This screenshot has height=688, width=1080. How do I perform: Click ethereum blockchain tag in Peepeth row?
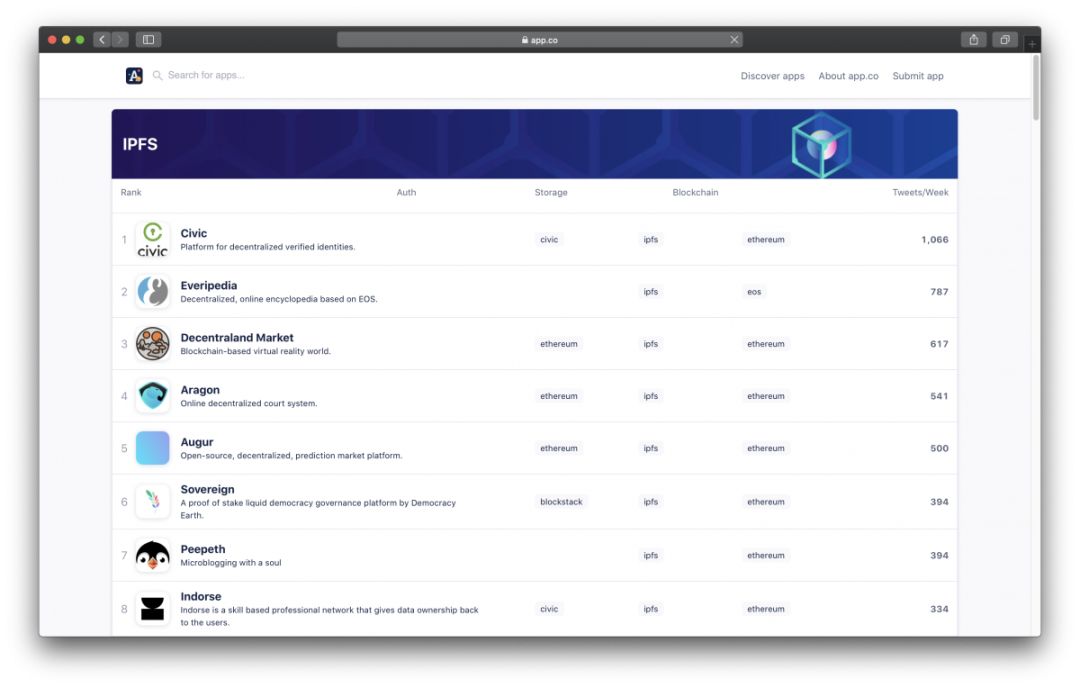(x=765, y=555)
